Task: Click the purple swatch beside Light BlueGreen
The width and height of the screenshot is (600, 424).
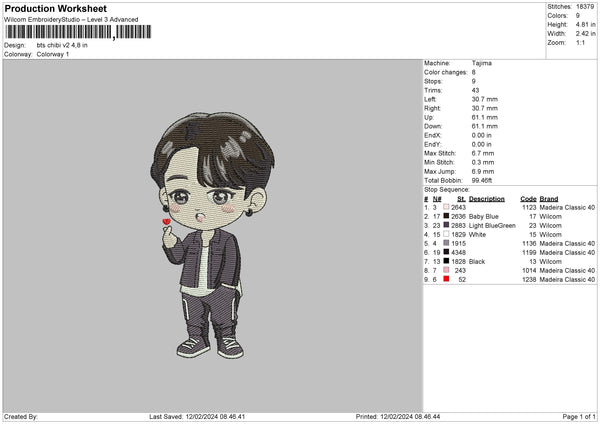Action: tap(446, 225)
